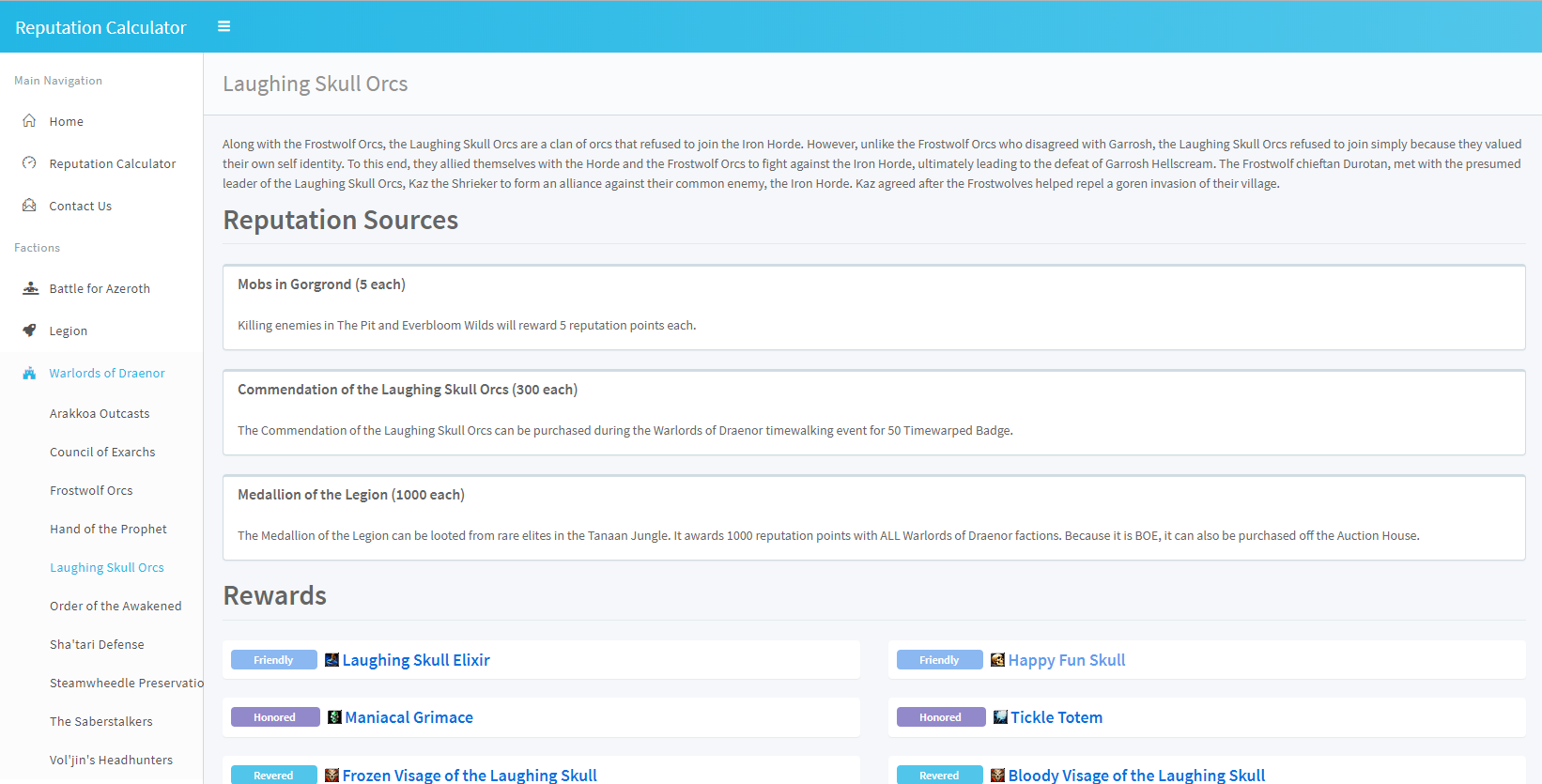Click Honored badge beside Maniacal Grimace

(x=274, y=717)
